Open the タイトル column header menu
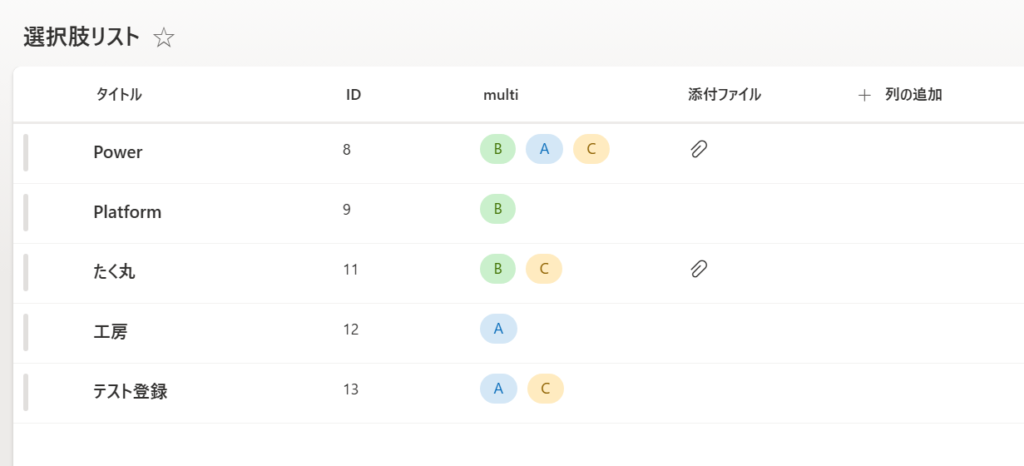1024x466 pixels. (118, 95)
